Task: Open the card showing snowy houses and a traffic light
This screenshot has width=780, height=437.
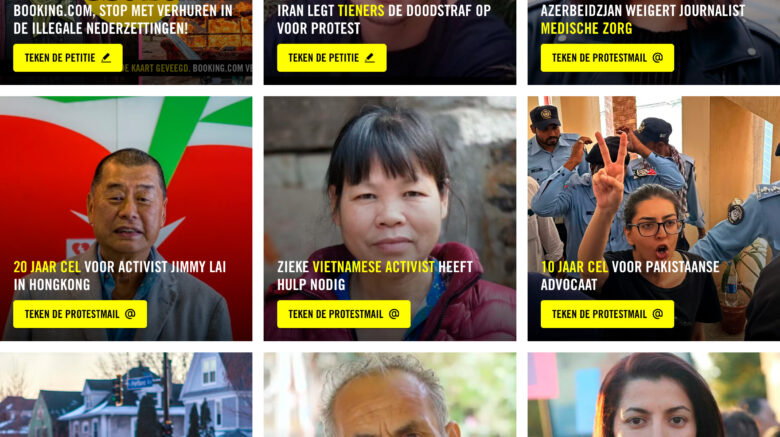Action: [x=126, y=395]
